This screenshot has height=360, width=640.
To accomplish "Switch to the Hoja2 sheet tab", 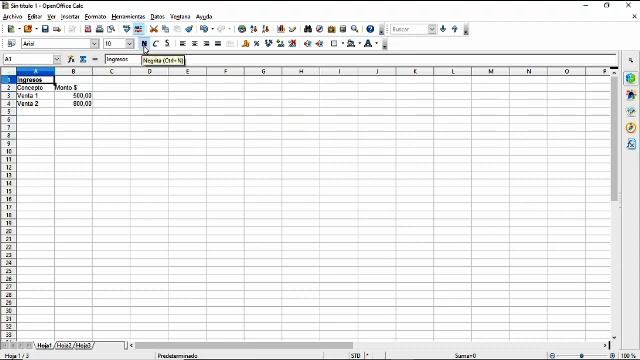I will (64, 345).
